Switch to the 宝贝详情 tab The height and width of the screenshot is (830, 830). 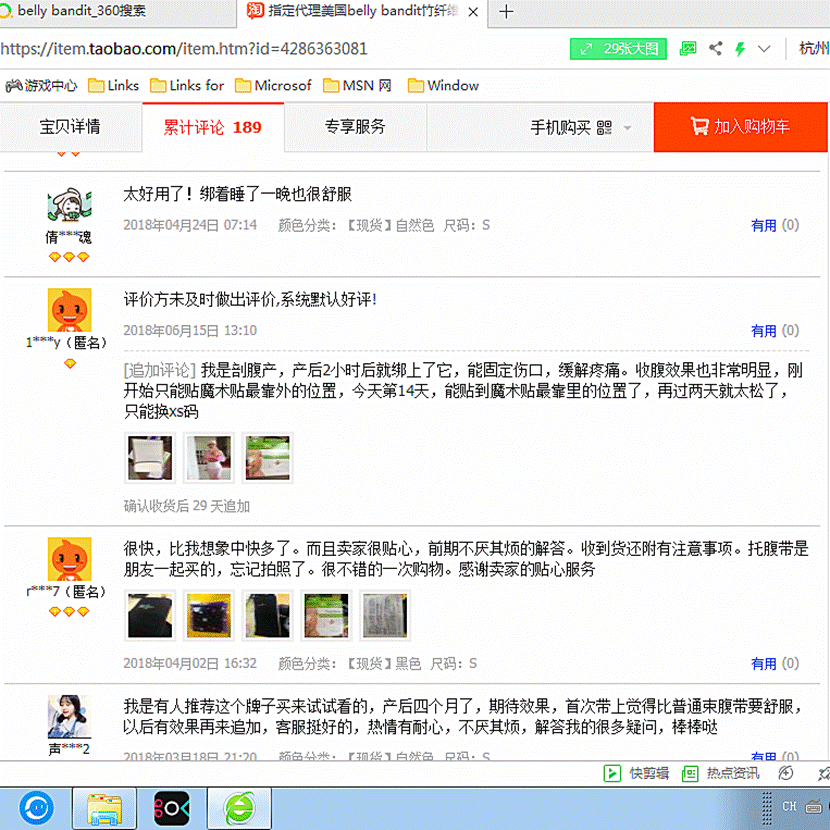[x=70, y=127]
